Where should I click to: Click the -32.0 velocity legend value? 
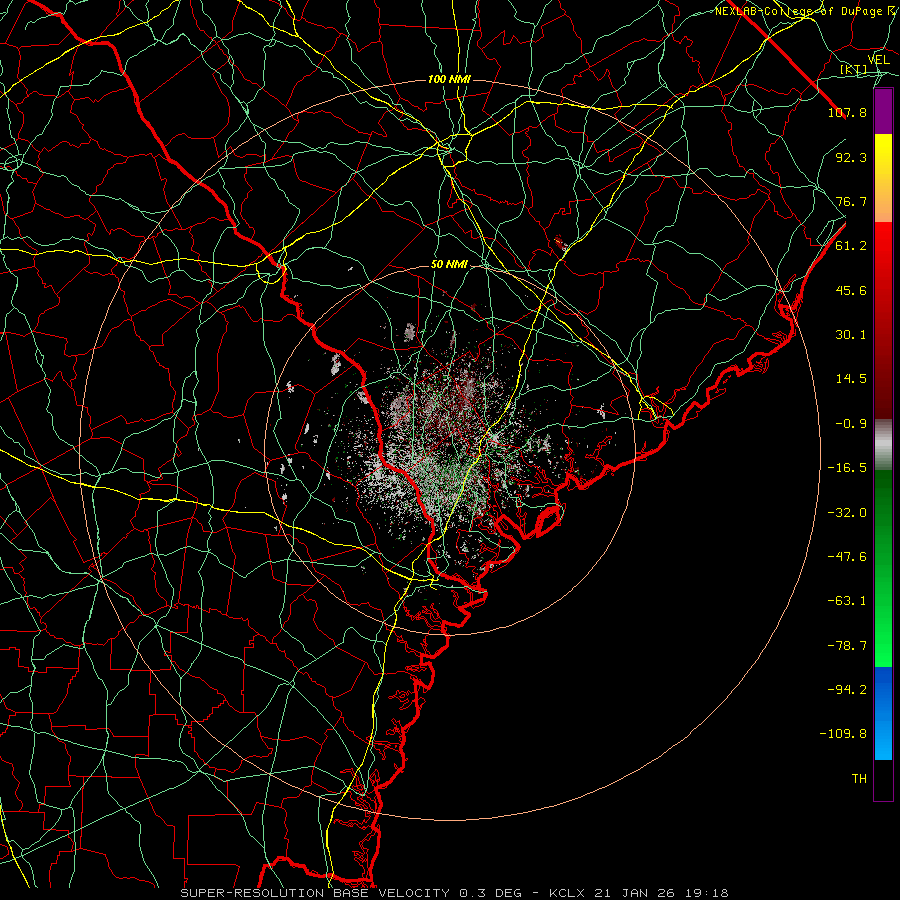click(x=847, y=513)
